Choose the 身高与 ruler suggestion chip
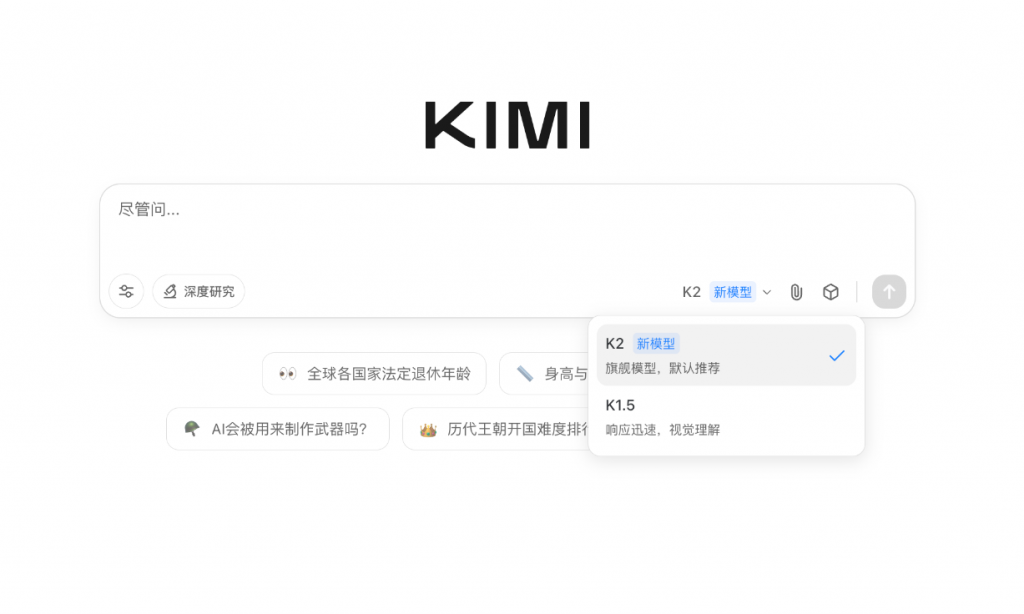Viewport: 1024px width, 614px height. 545,374
